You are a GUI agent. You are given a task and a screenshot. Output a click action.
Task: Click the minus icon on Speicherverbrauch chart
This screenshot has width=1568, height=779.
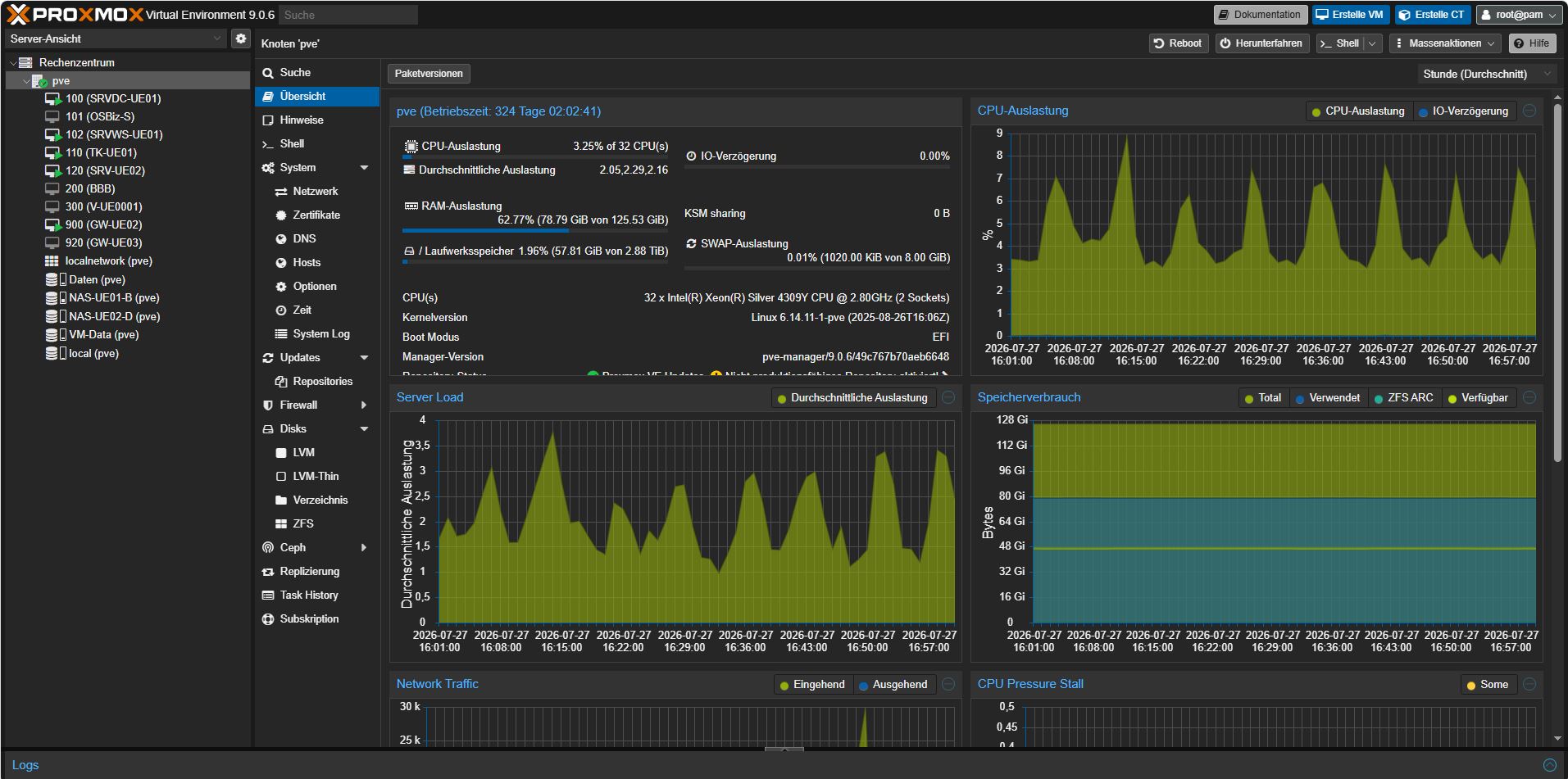[1529, 397]
